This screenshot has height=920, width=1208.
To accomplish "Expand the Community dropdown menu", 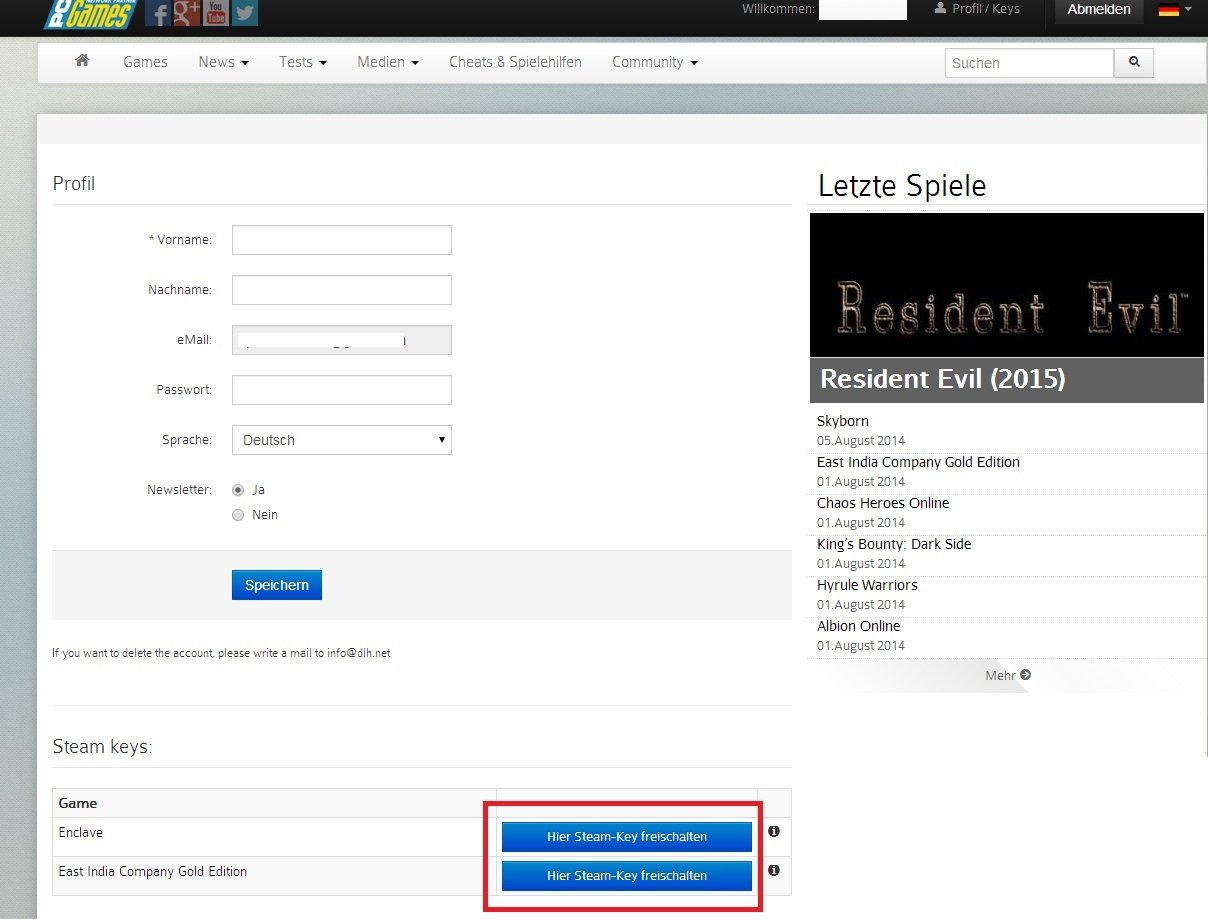I will (655, 62).
